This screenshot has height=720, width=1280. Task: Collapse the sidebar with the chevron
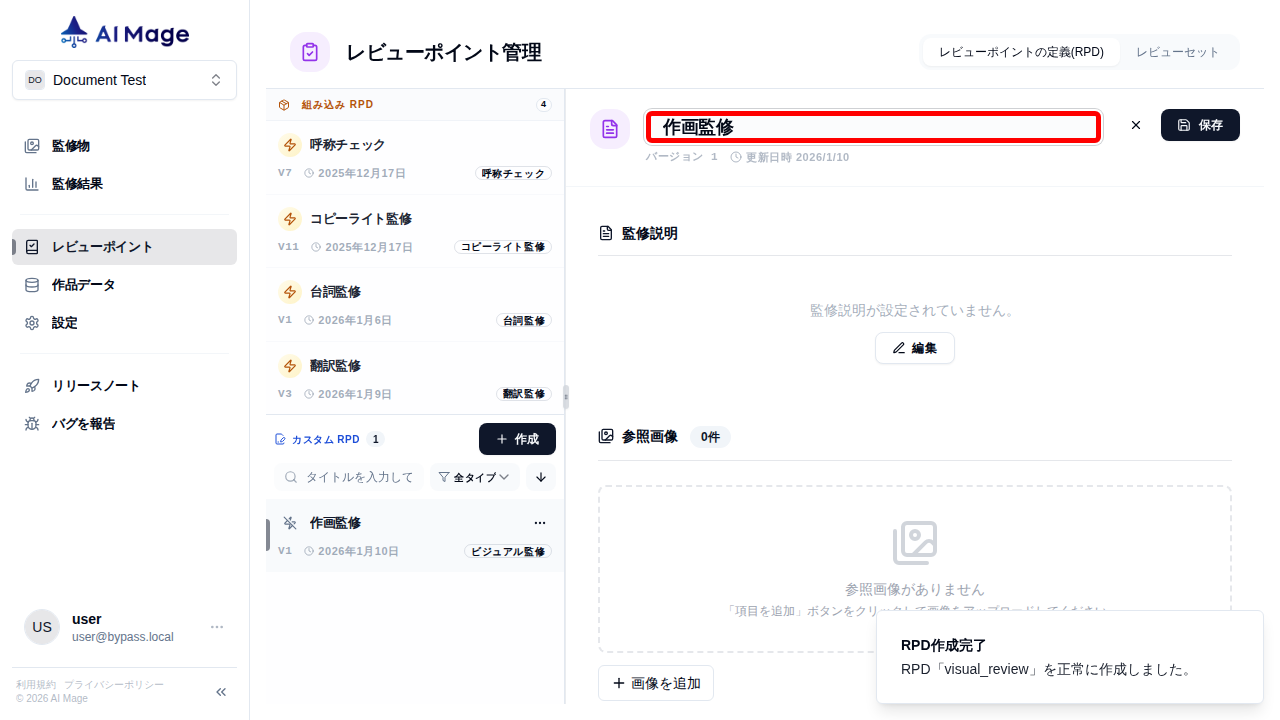pos(220,691)
